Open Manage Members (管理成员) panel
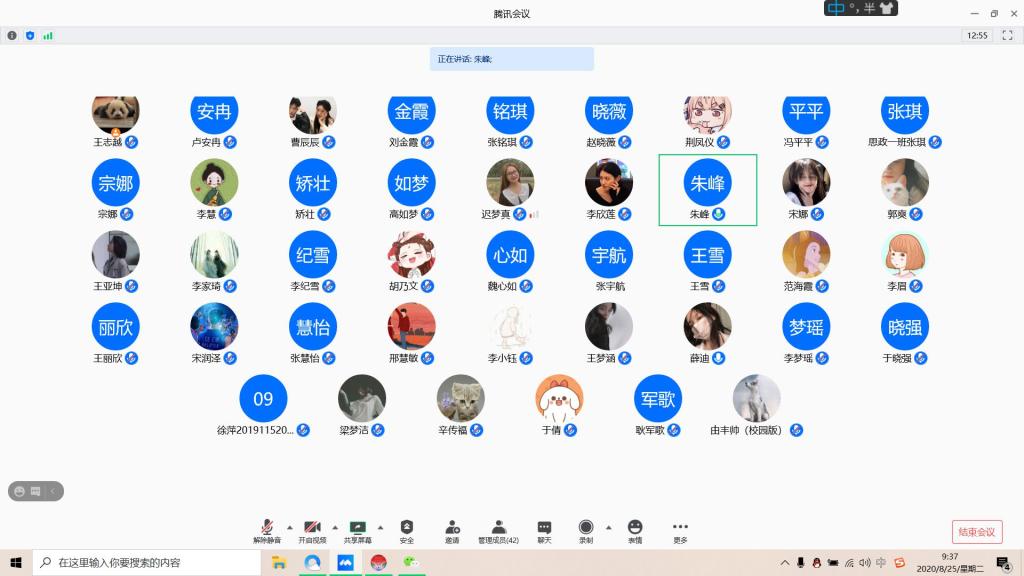This screenshot has height=576, width=1024. click(498, 530)
